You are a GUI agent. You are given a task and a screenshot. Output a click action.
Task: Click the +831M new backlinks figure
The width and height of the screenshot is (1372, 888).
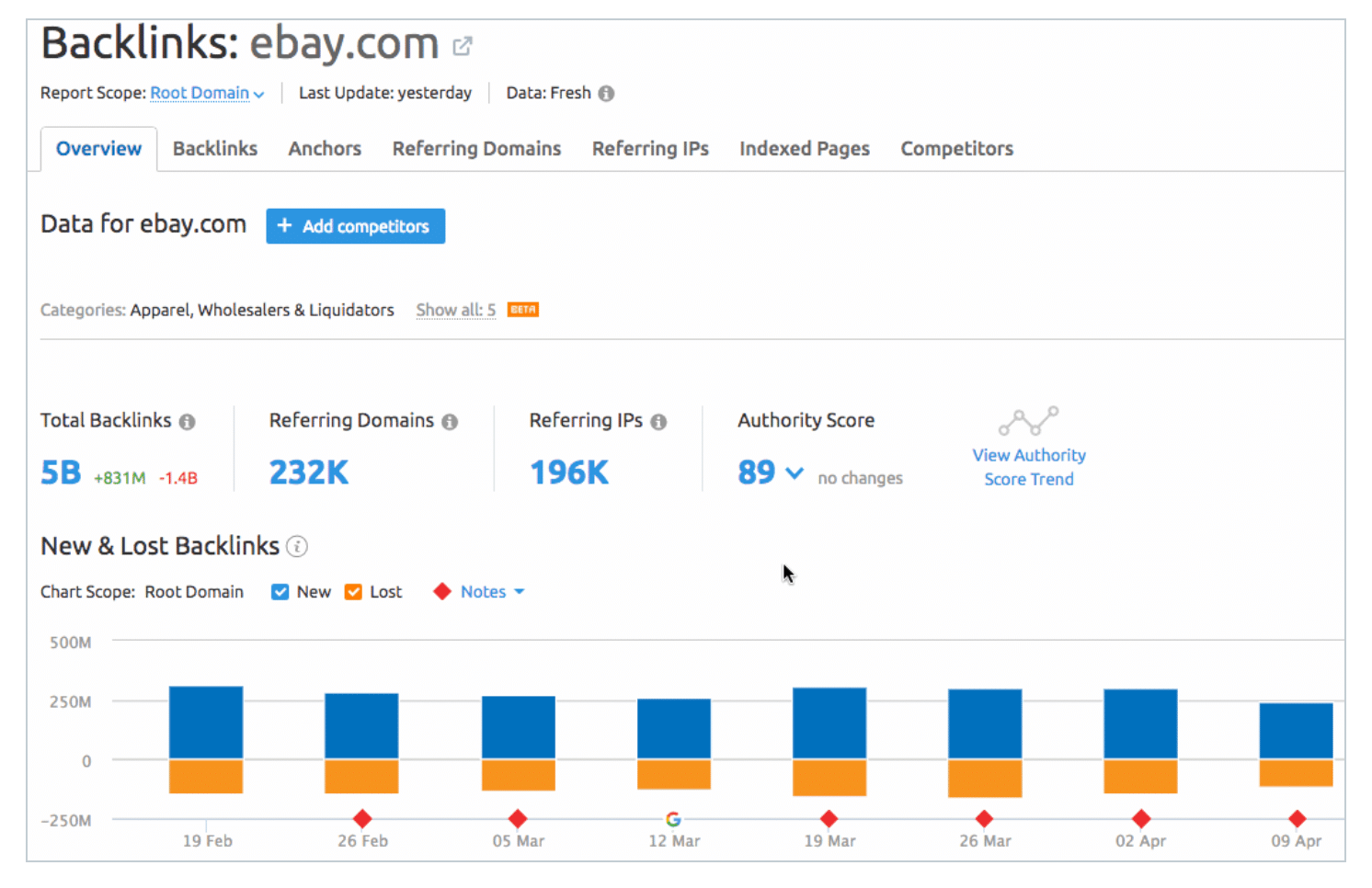pyautogui.click(x=120, y=478)
